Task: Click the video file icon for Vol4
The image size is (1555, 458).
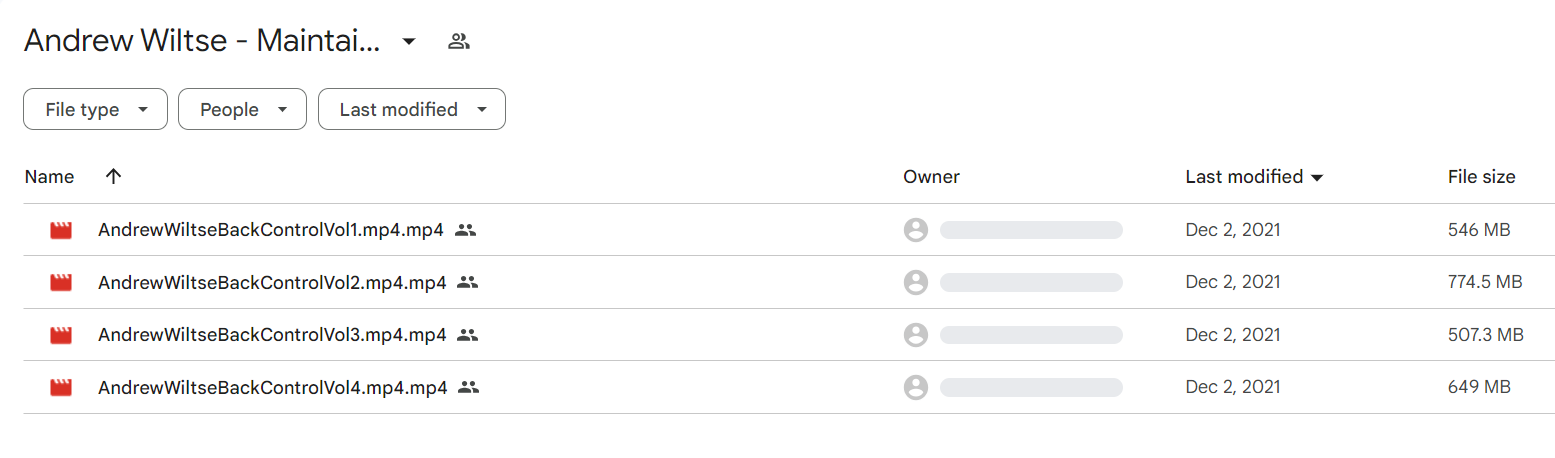Action: pyautogui.click(x=61, y=387)
